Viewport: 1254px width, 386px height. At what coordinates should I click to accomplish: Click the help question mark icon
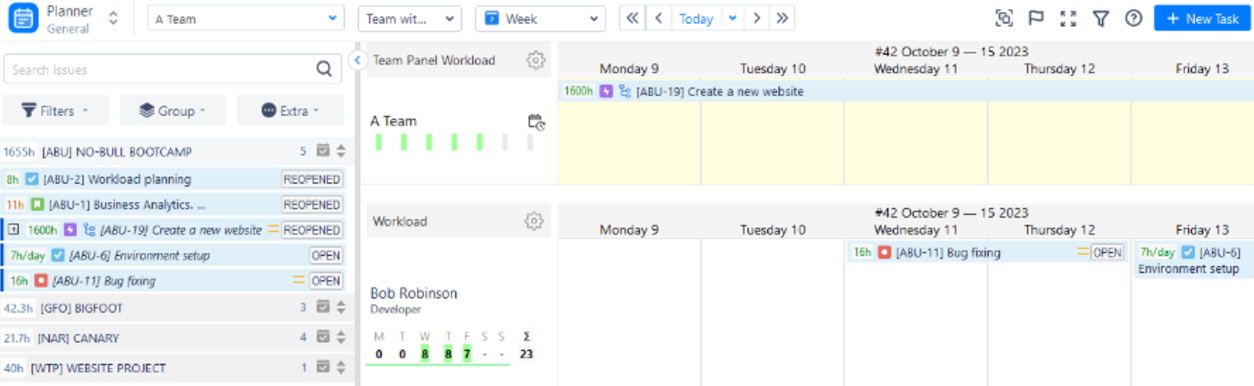click(x=1133, y=18)
